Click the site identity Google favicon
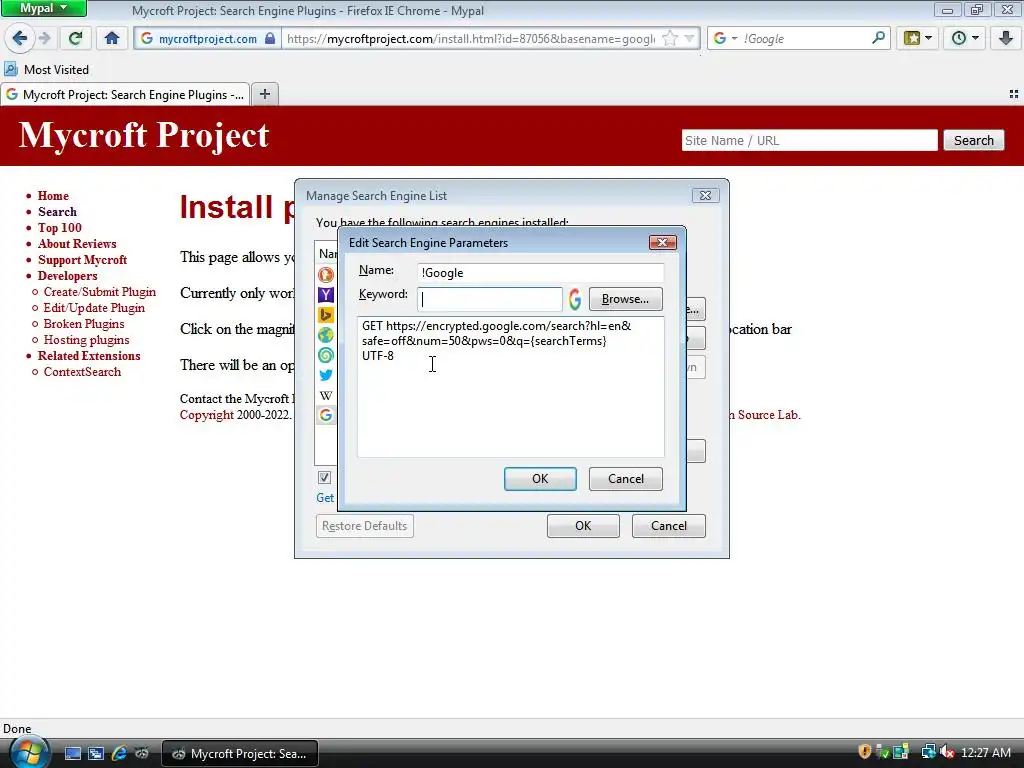Image resolution: width=1024 pixels, height=768 pixels. coord(147,39)
